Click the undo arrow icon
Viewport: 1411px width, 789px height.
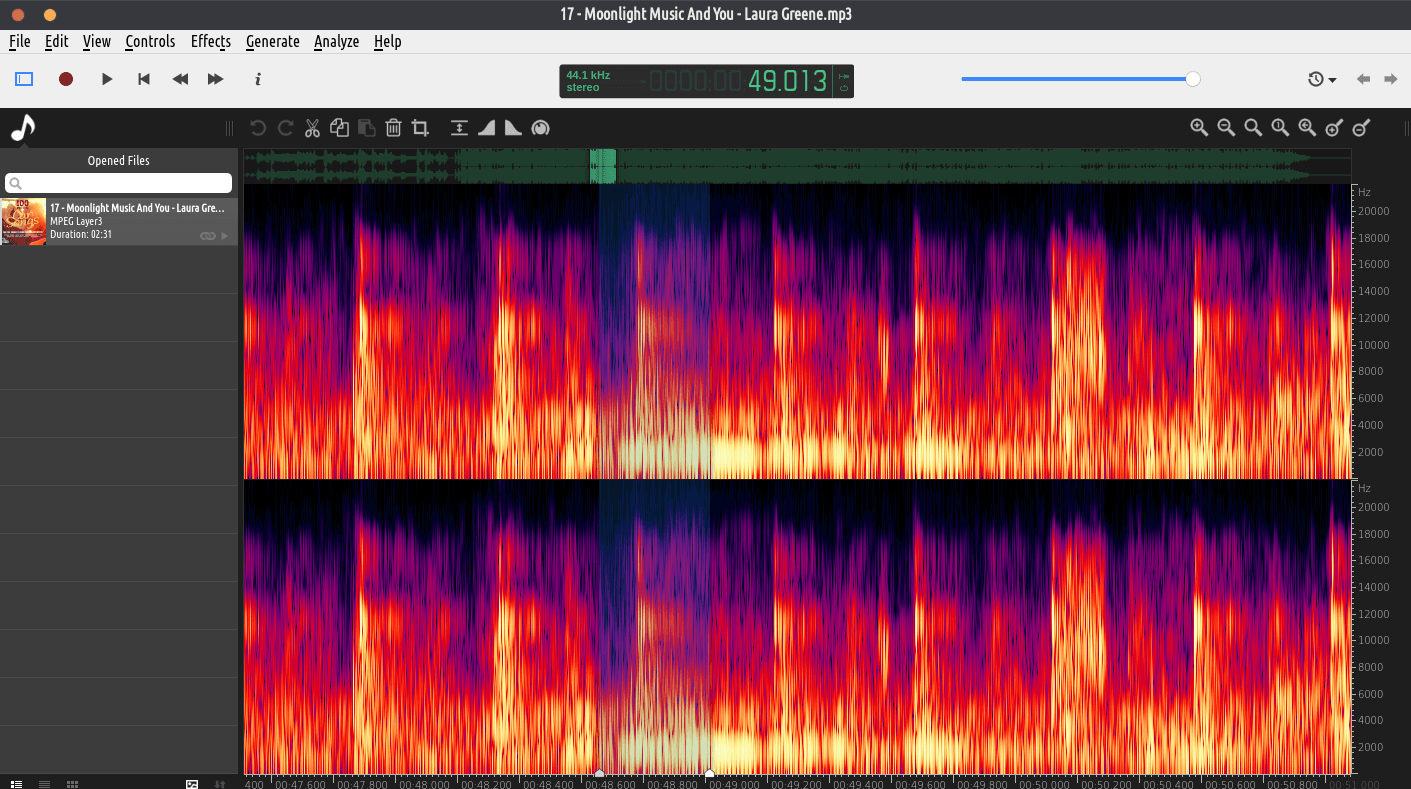(258, 128)
